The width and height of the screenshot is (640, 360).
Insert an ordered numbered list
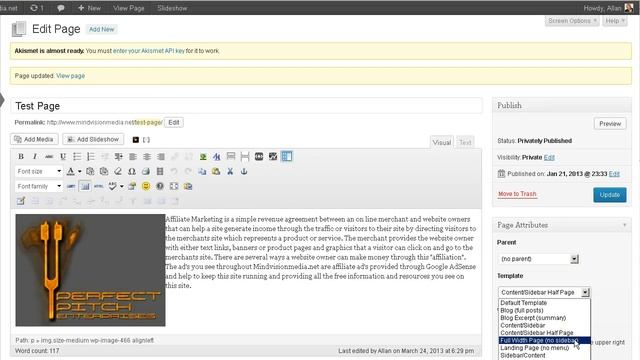91,157
